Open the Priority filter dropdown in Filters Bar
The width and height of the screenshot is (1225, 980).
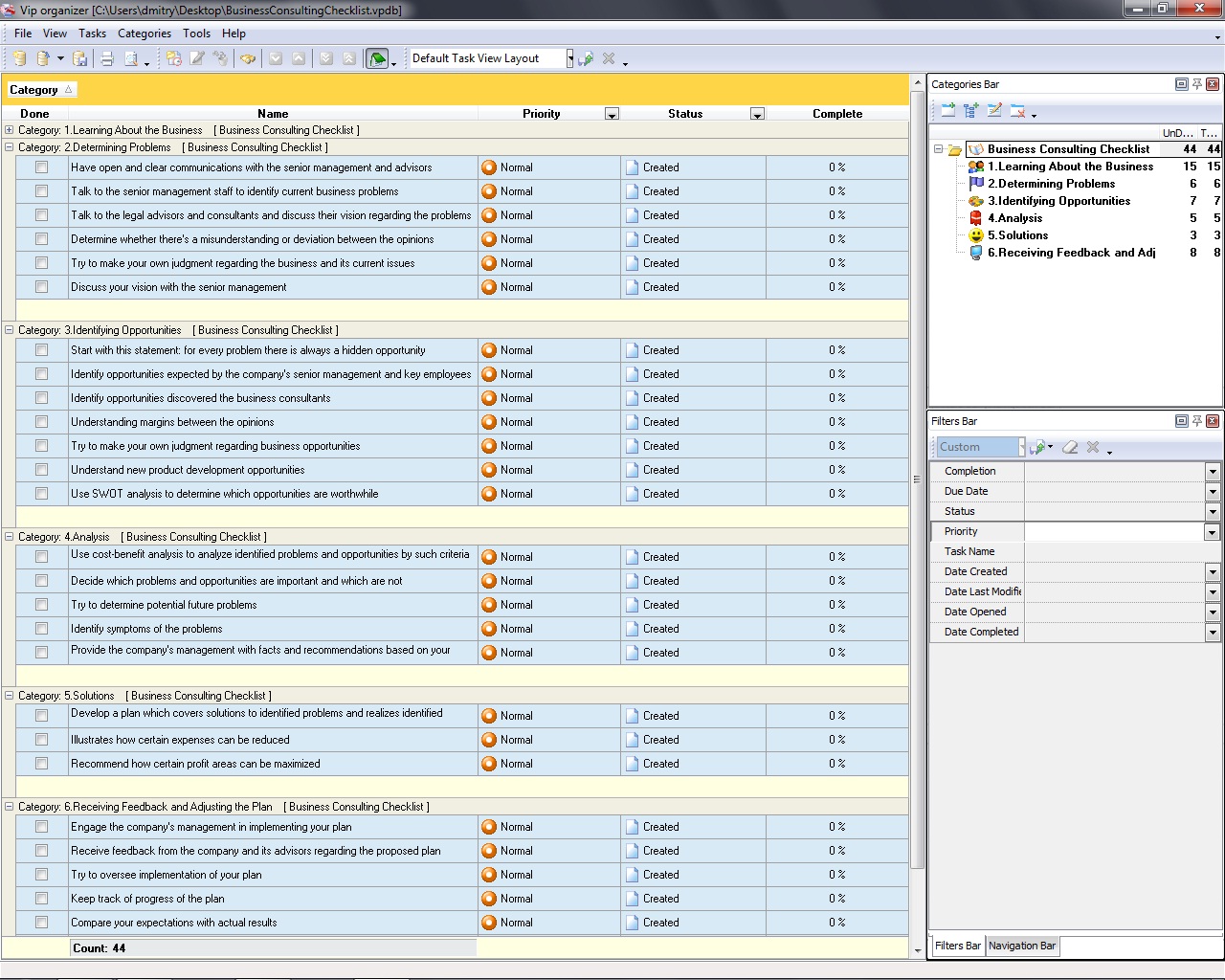(1212, 532)
